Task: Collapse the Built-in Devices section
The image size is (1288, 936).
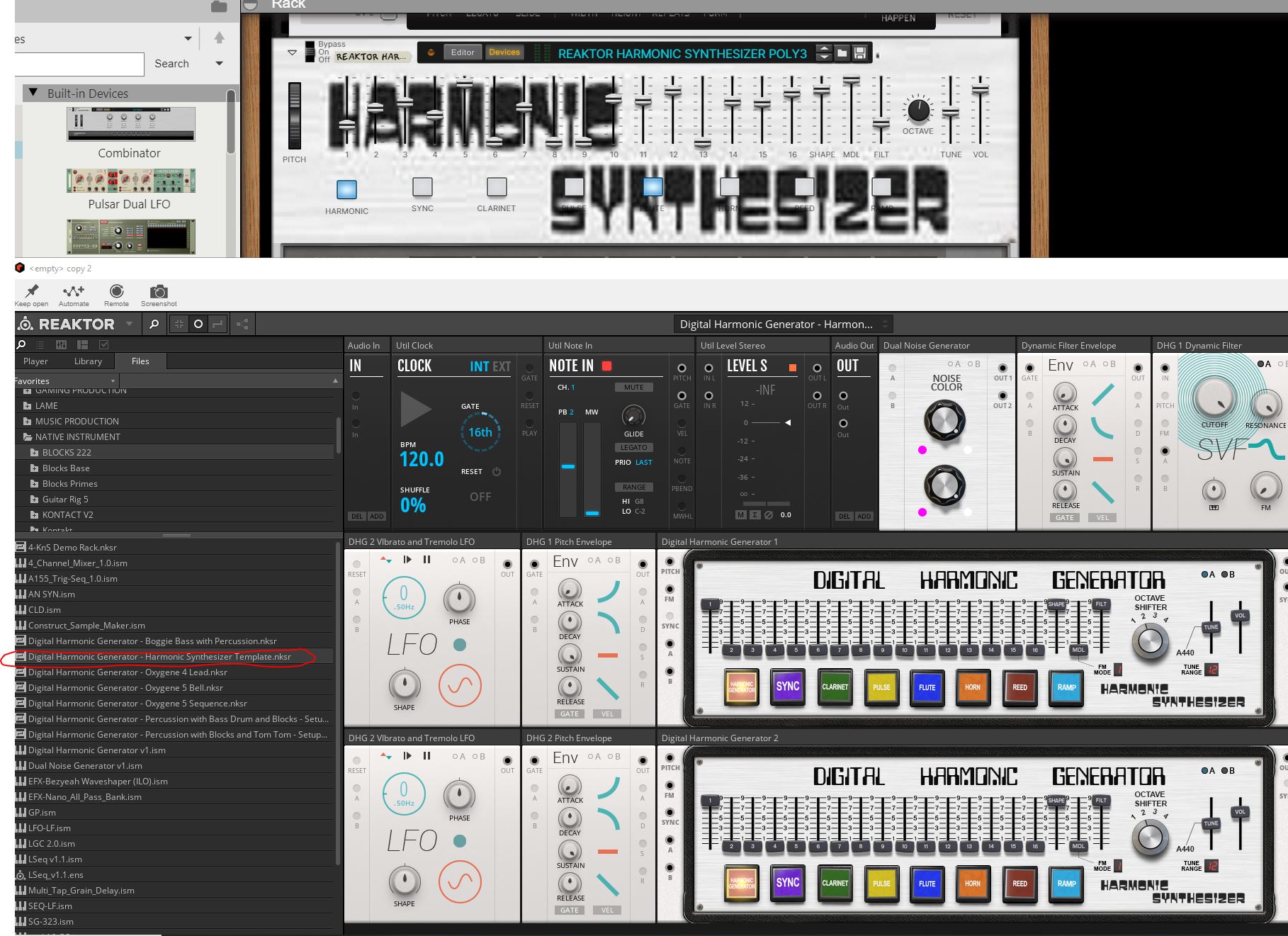Action: (x=33, y=93)
